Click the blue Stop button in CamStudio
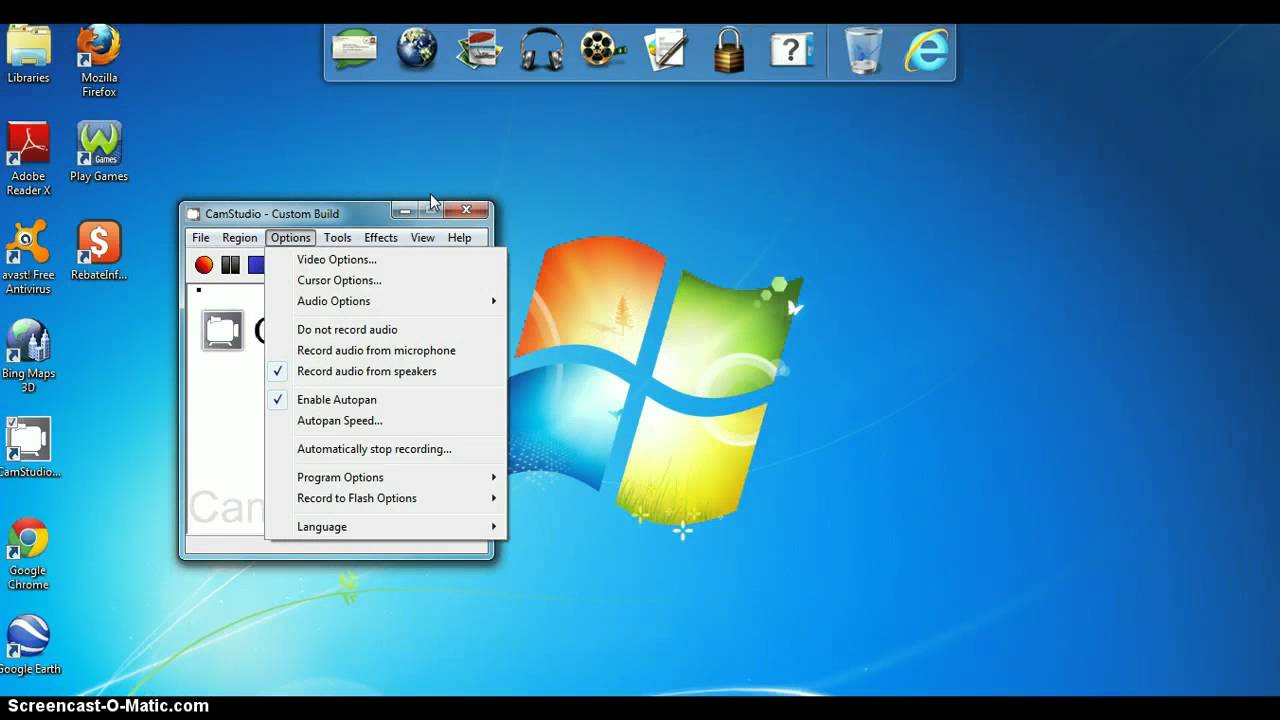This screenshot has height=720, width=1280. 256,265
